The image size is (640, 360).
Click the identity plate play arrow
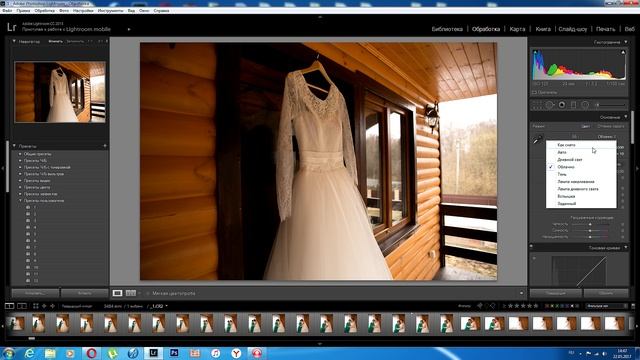click(129, 29)
